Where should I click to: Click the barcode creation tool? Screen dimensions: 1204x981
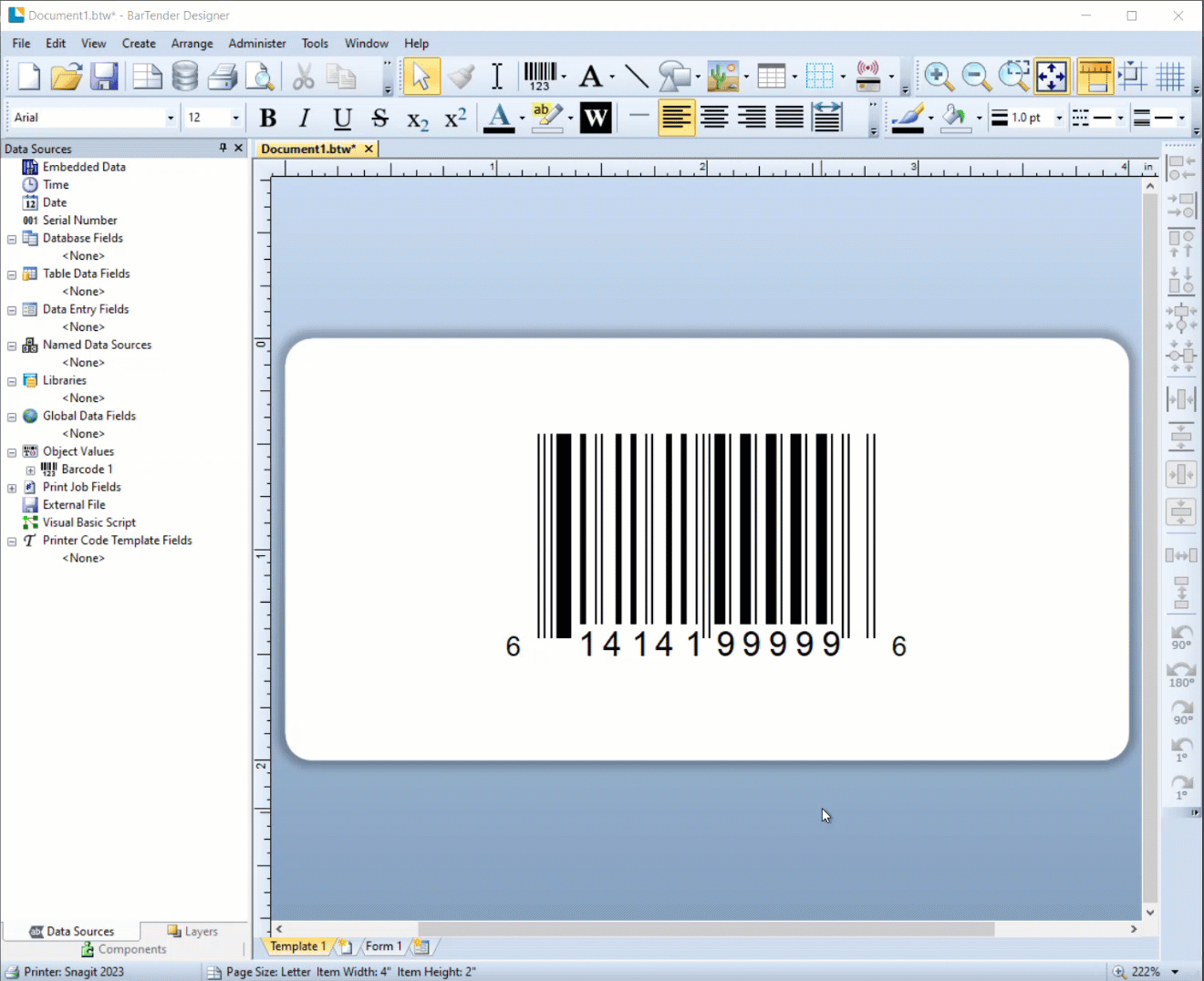coord(540,77)
